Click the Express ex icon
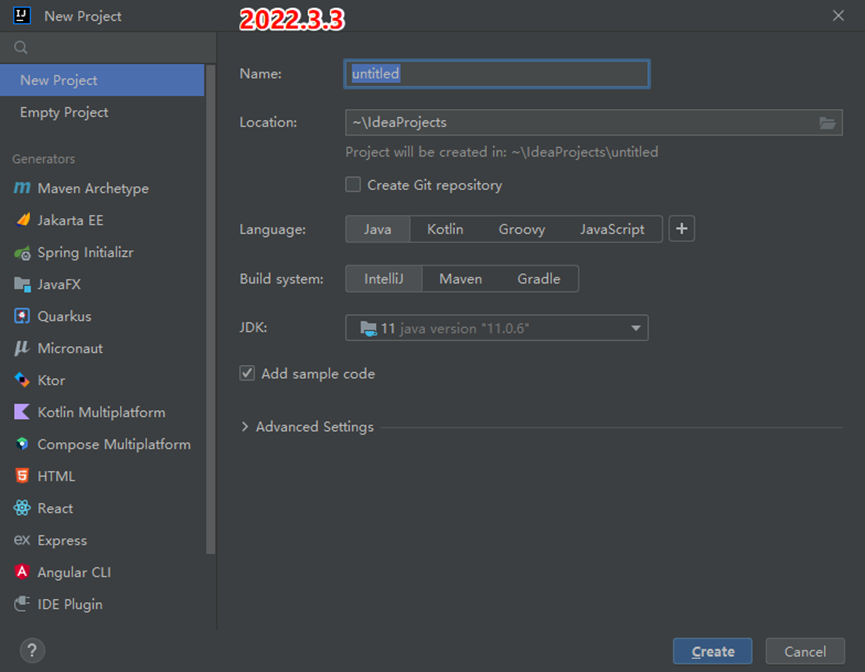The height and width of the screenshot is (672, 865). tap(22, 540)
